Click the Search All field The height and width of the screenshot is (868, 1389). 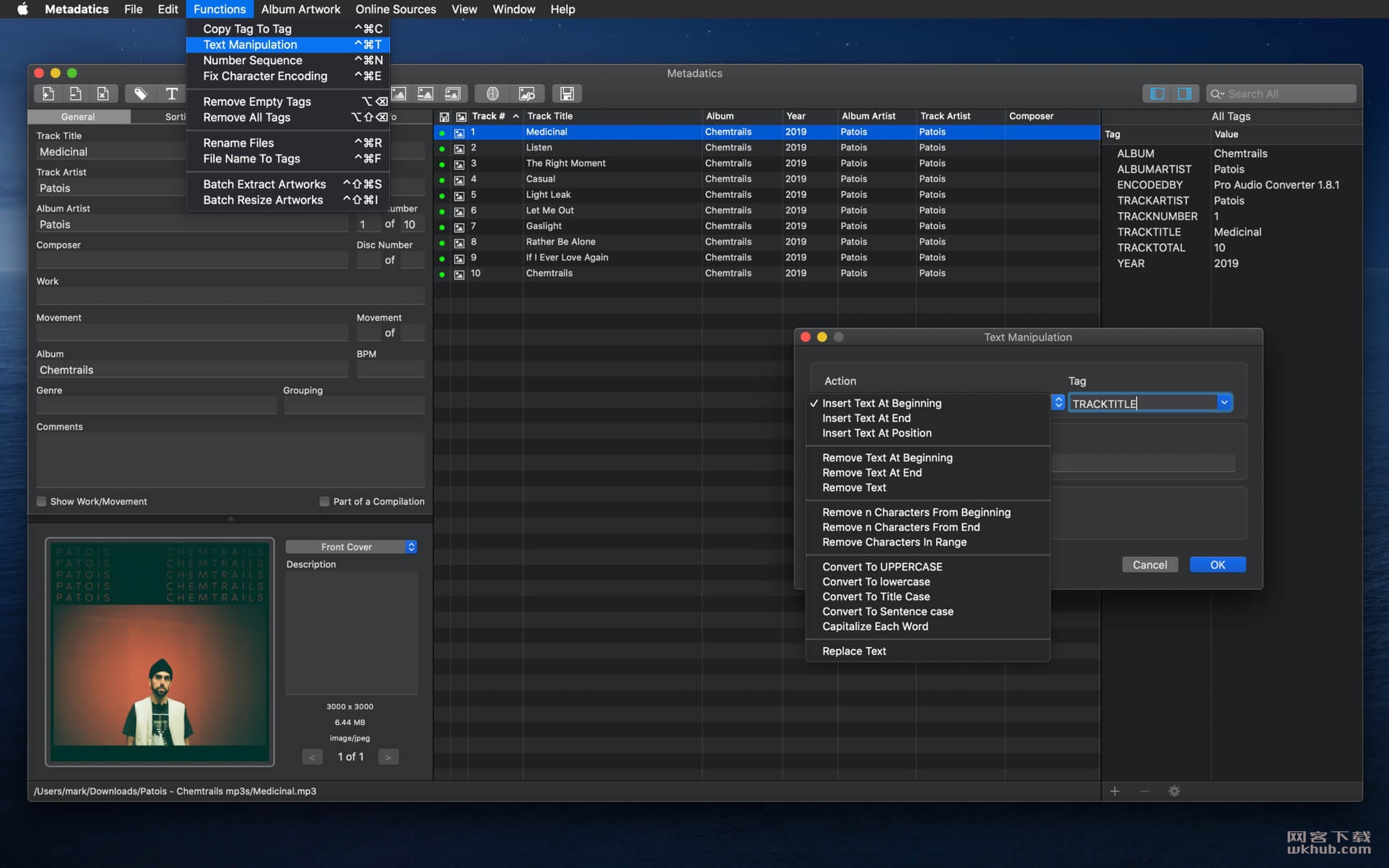point(1281,94)
